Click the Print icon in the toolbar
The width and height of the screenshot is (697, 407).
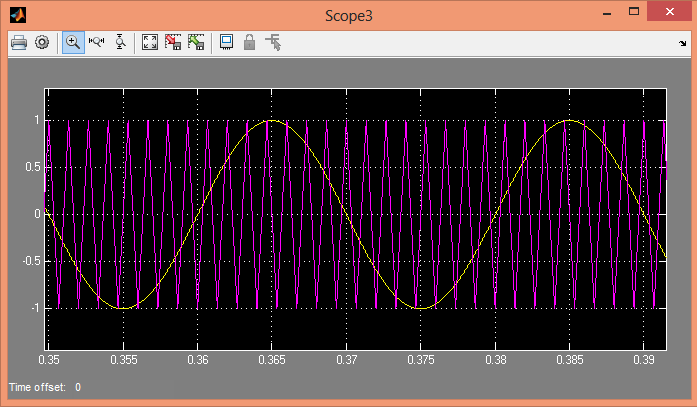tap(18, 42)
